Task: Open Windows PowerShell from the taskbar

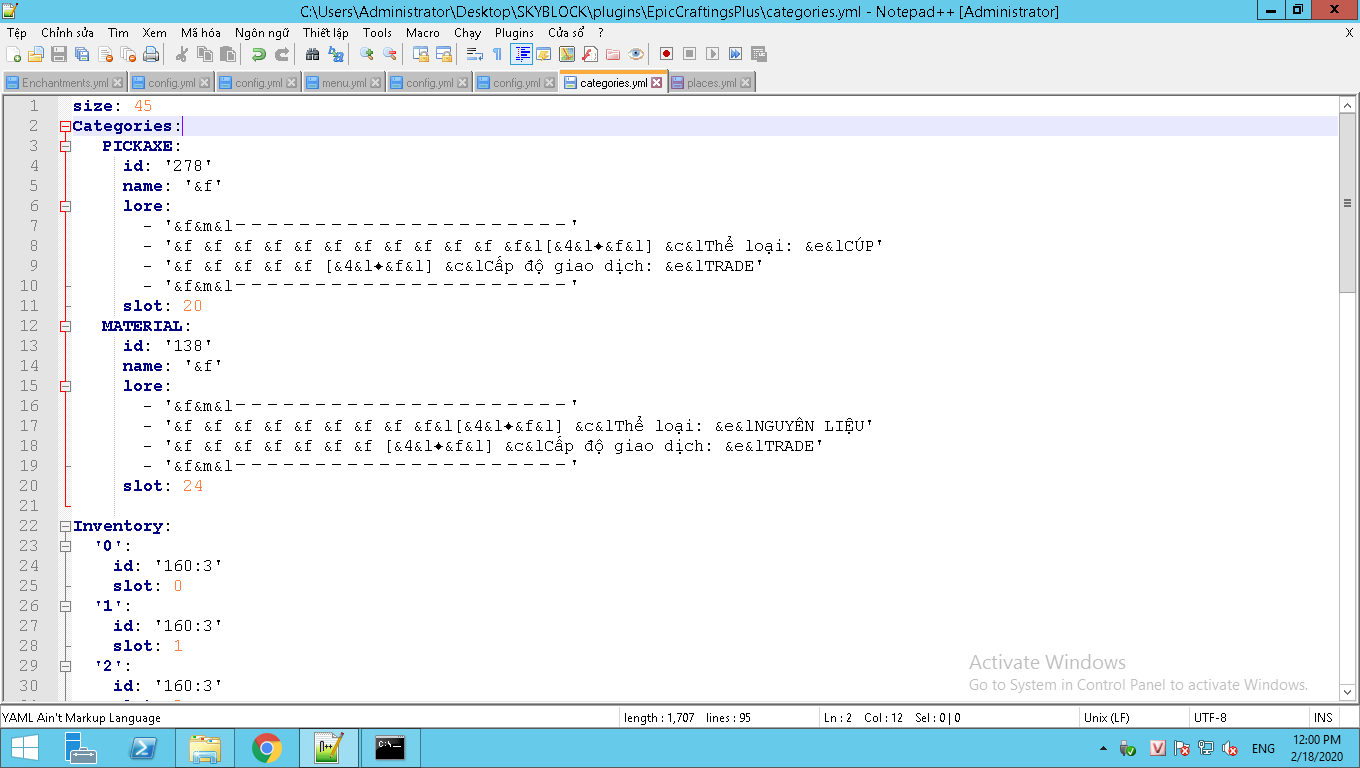Action: click(x=144, y=748)
